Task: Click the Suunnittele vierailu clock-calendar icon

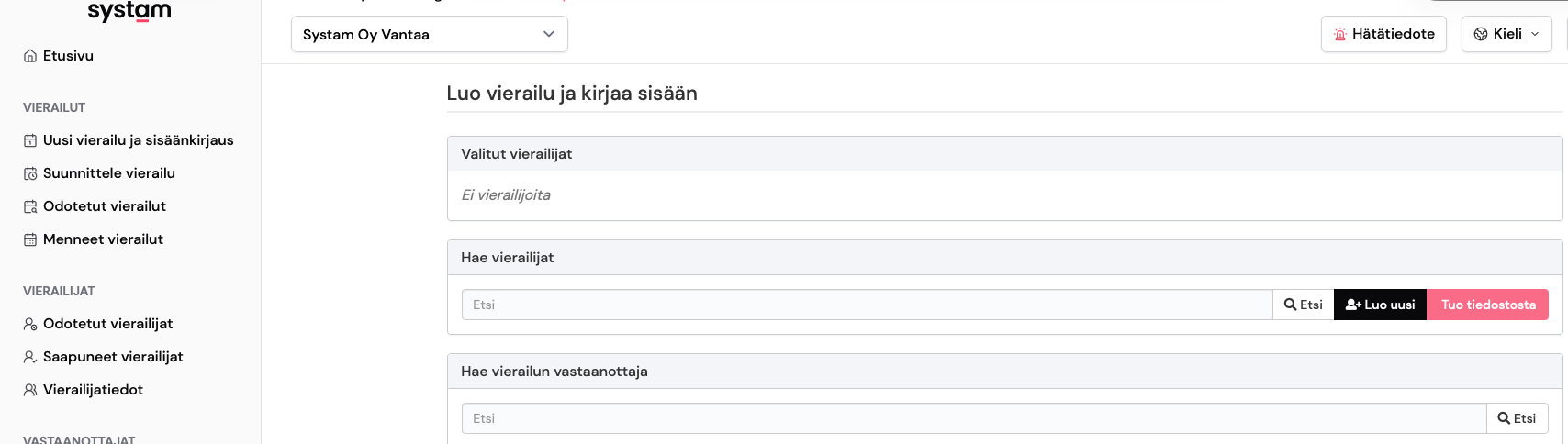Action: (30, 173)
